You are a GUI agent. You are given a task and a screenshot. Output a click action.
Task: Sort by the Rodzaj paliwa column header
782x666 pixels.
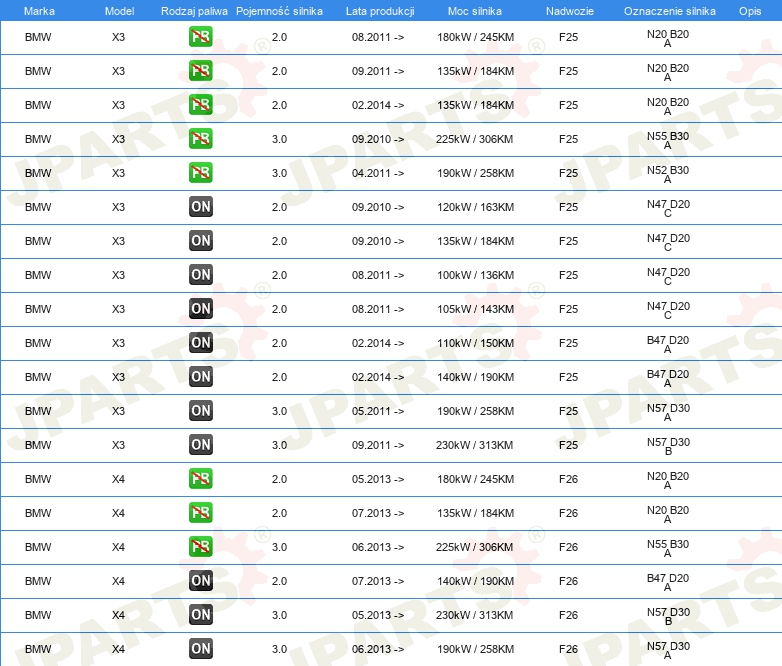click(194, 11)
